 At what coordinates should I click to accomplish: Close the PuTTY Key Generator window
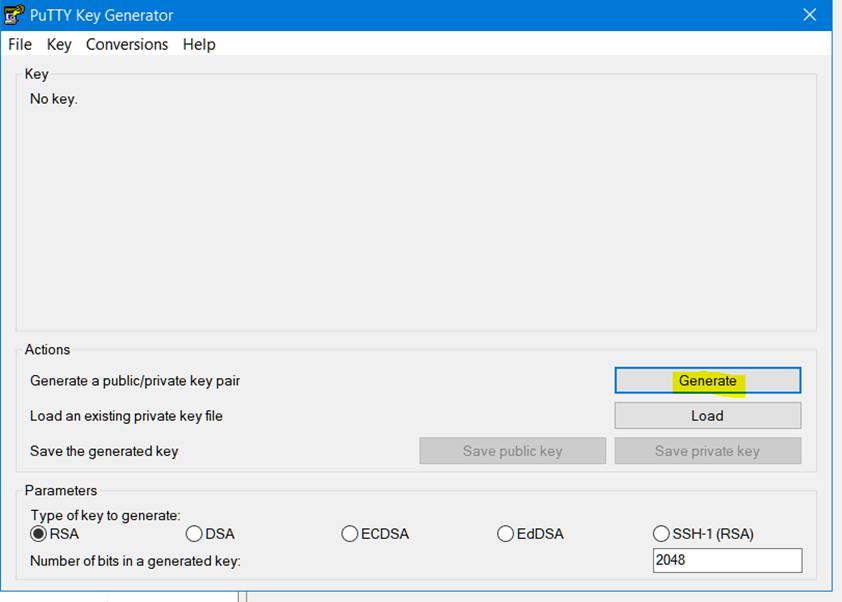[x=810, y=14]
